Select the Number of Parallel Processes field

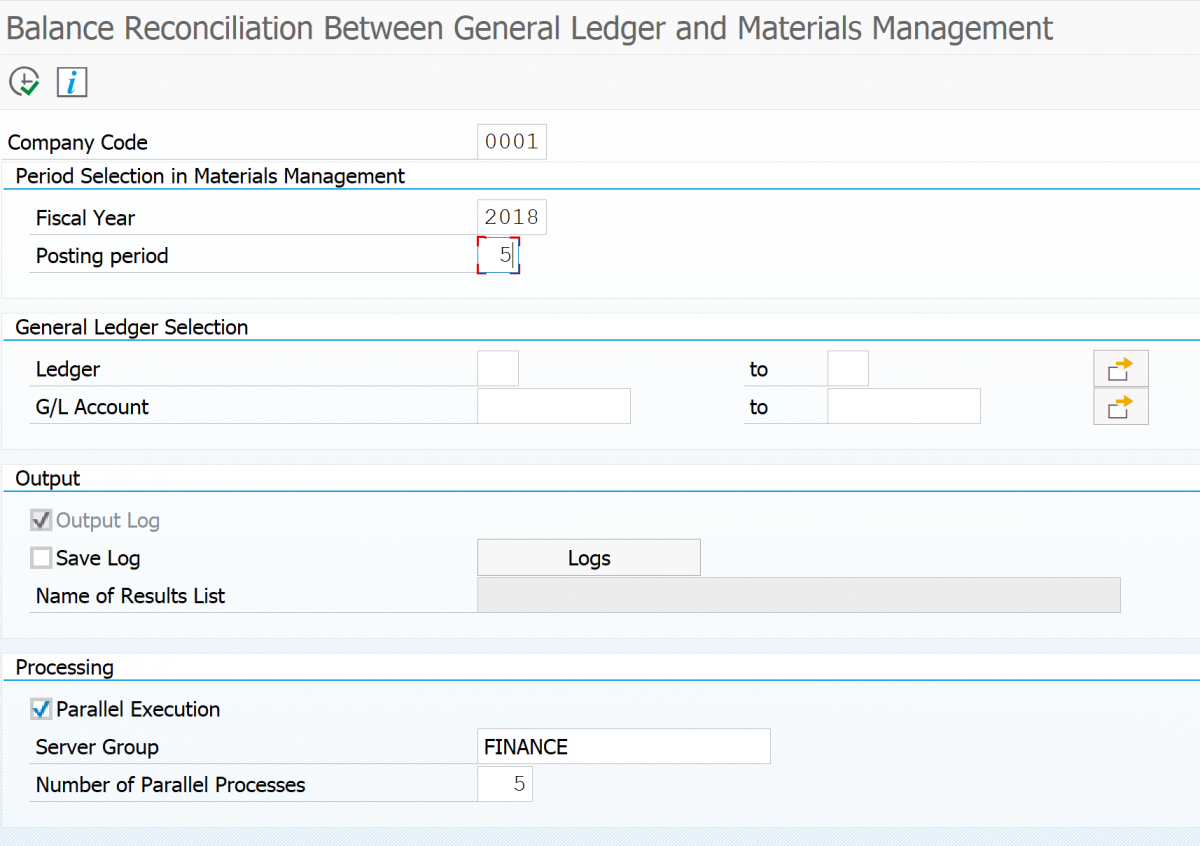[504, 784]
